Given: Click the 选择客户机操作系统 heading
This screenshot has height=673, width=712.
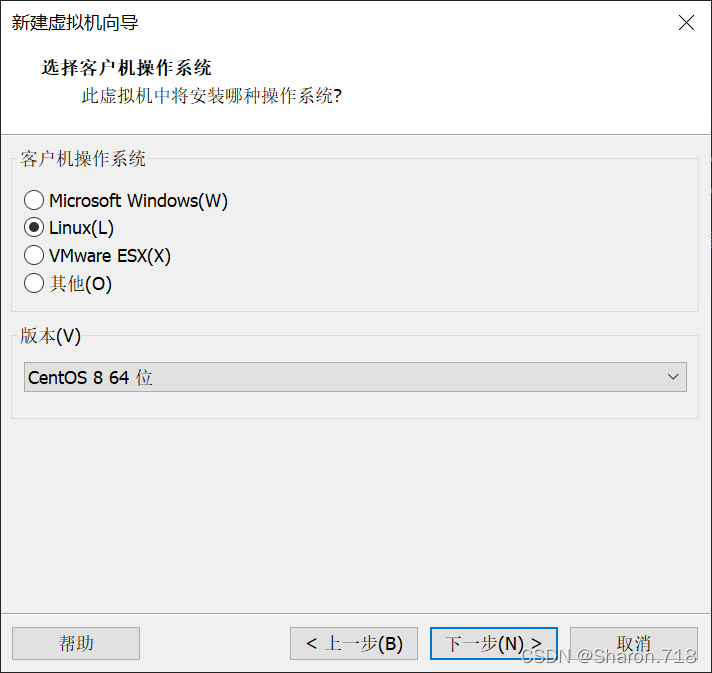Looking at the screenshot, I should (x=126, y=68).
